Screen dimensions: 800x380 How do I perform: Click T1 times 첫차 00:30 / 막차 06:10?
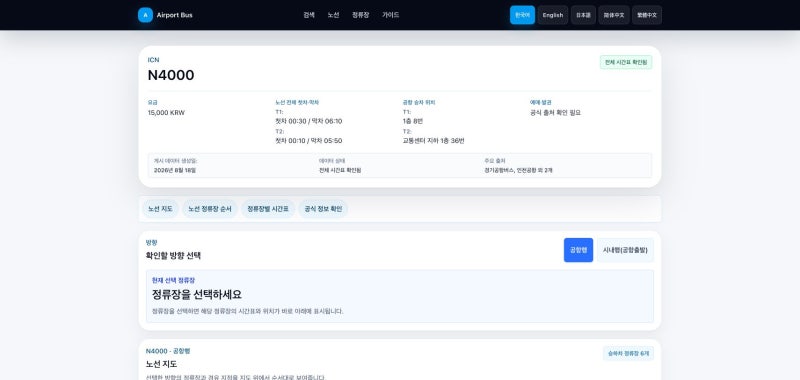309,121
